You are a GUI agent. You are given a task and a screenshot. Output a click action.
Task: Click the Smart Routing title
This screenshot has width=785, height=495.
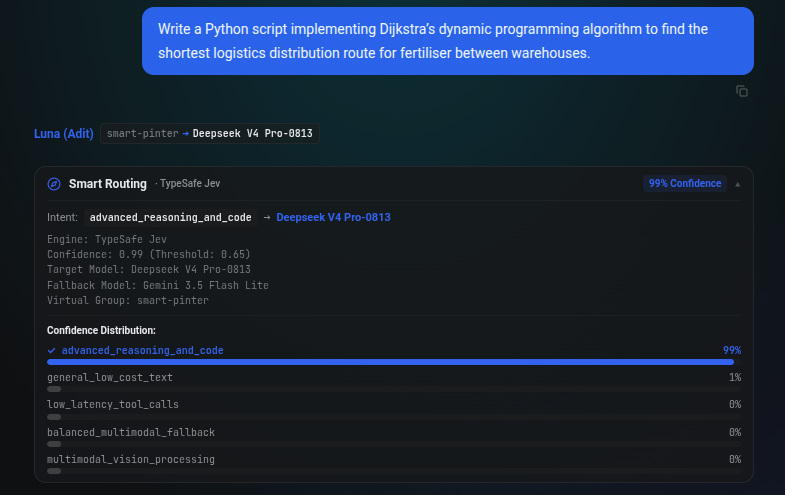point(108,184)
